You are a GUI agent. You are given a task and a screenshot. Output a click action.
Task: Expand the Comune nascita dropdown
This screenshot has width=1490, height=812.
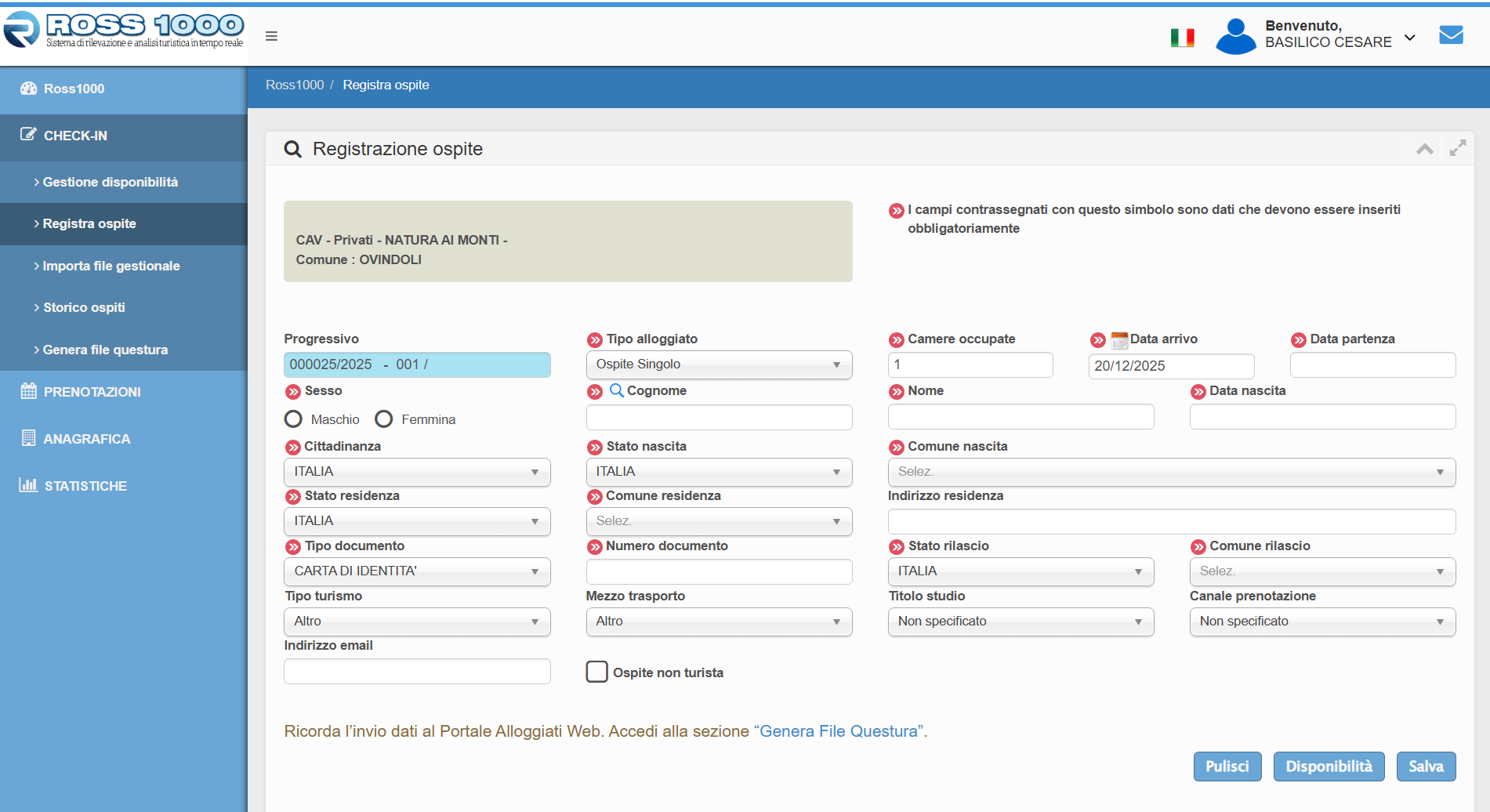point(1171,472)
